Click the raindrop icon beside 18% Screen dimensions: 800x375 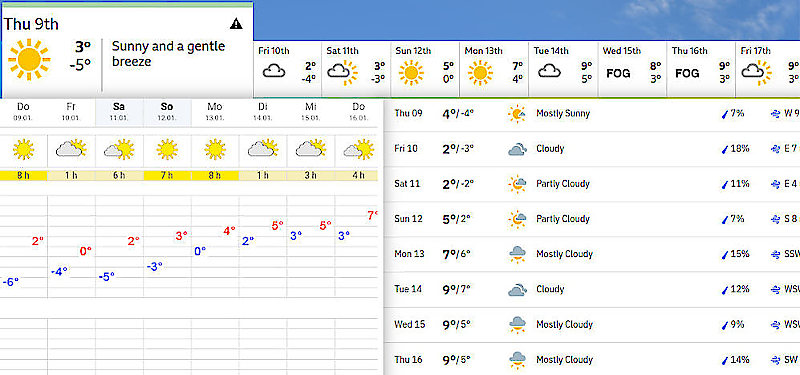pos(723,149)
